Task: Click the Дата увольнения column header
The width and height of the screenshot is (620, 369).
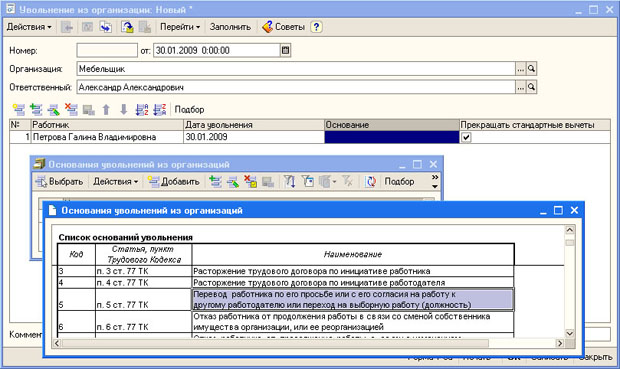Action: click(x=254, y=125)
